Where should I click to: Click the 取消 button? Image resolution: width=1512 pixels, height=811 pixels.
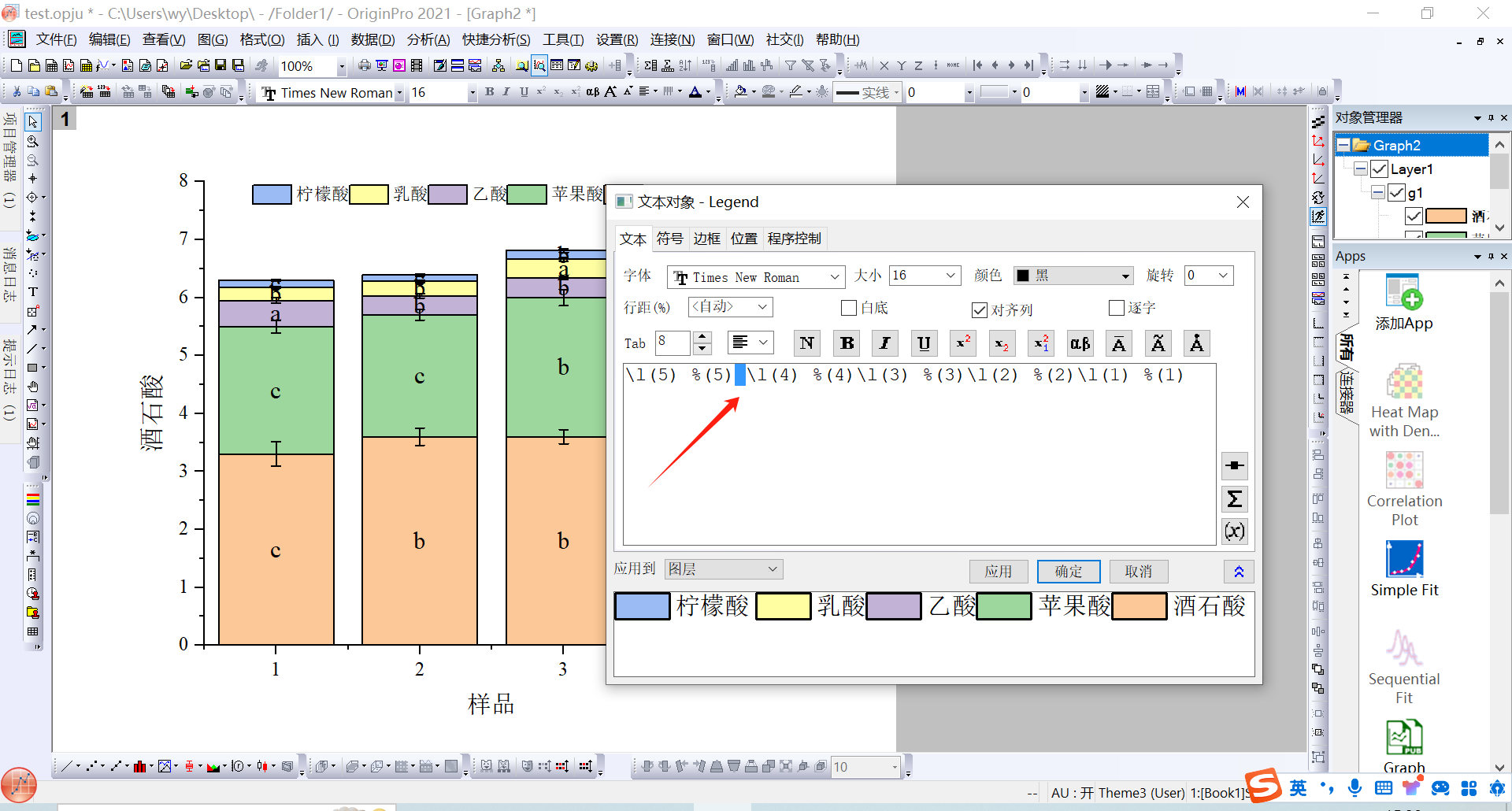(1138, 572)
